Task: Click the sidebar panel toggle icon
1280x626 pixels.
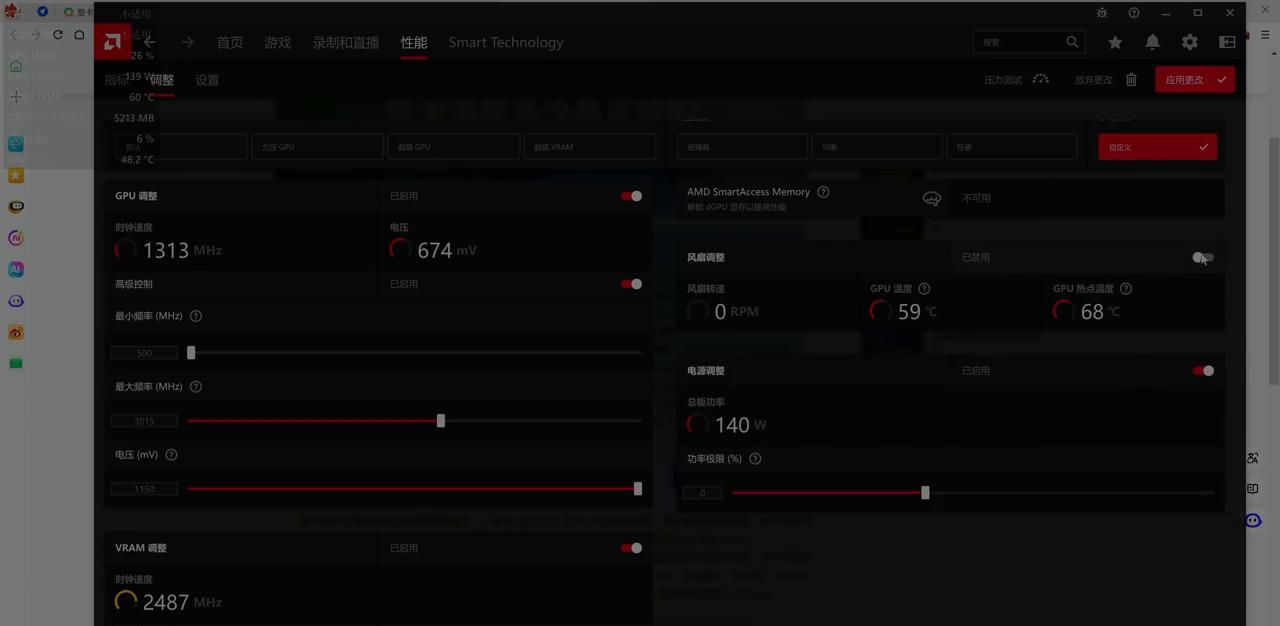Action: (x=1227, y=42)
